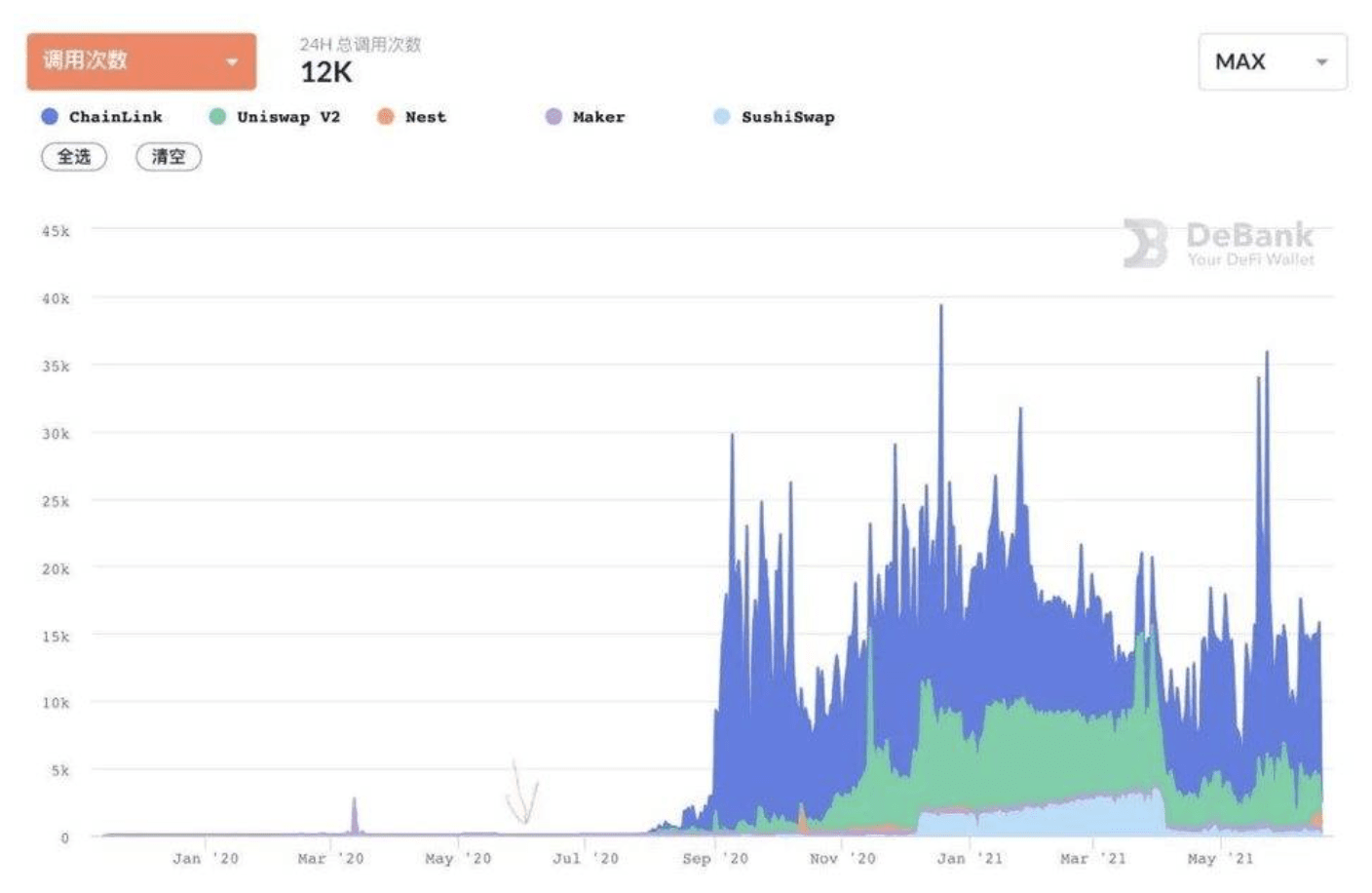Click the 15k y-axis label
The width and height of the screenshot is (1372, 893).
56,637
